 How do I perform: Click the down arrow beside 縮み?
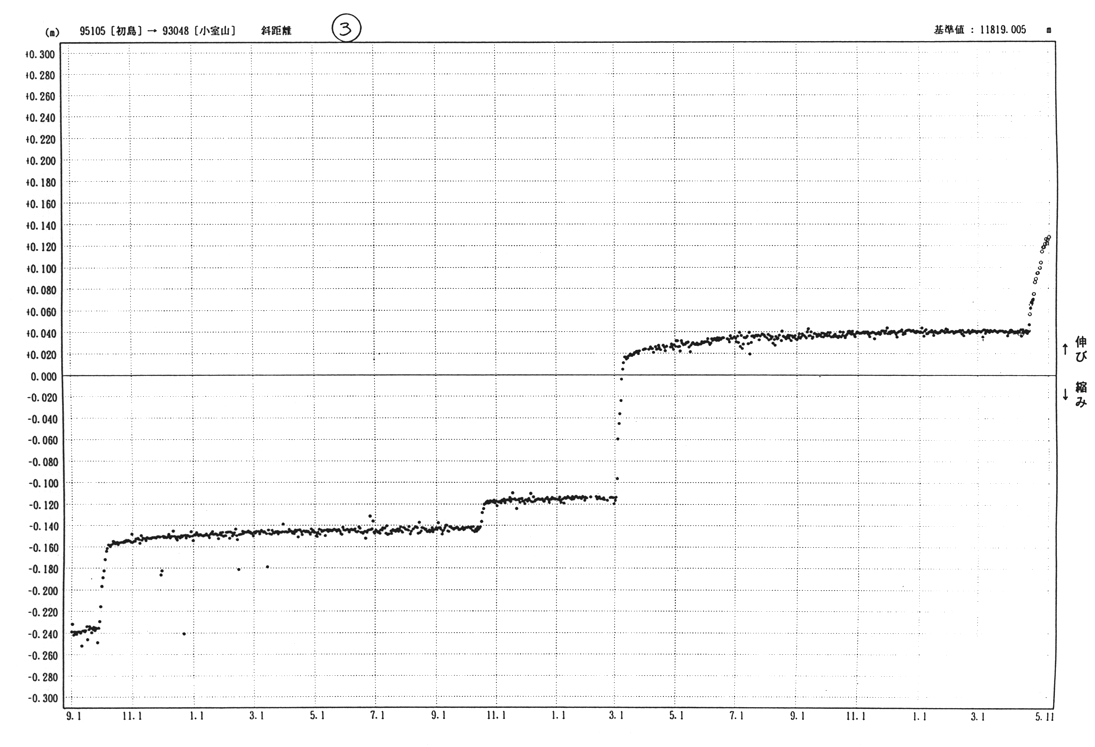pyautogui.click(x=1065, y=395)
